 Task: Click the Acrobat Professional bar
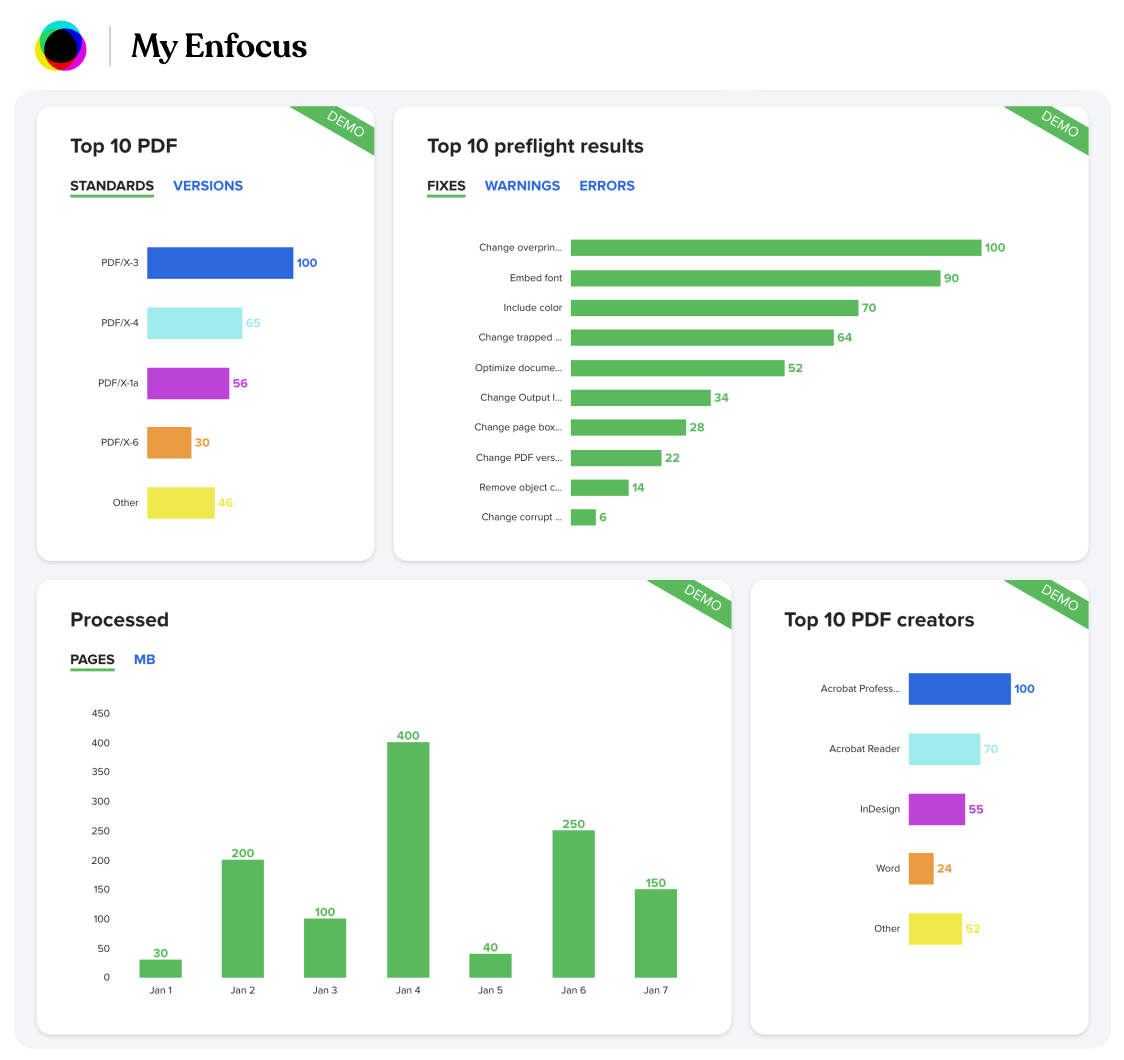click(958, 689)
